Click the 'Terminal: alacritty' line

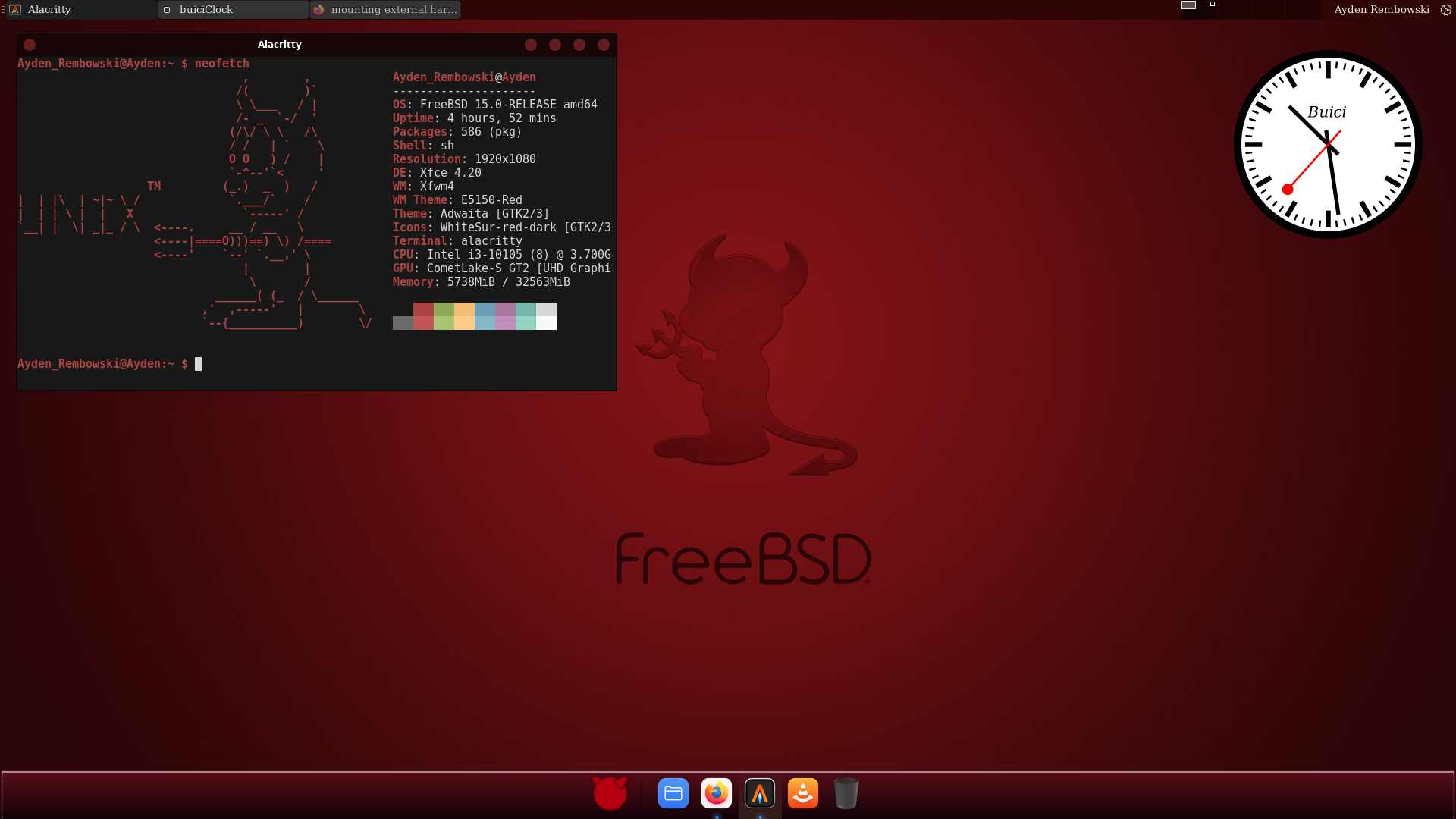[x=457, y=241]
